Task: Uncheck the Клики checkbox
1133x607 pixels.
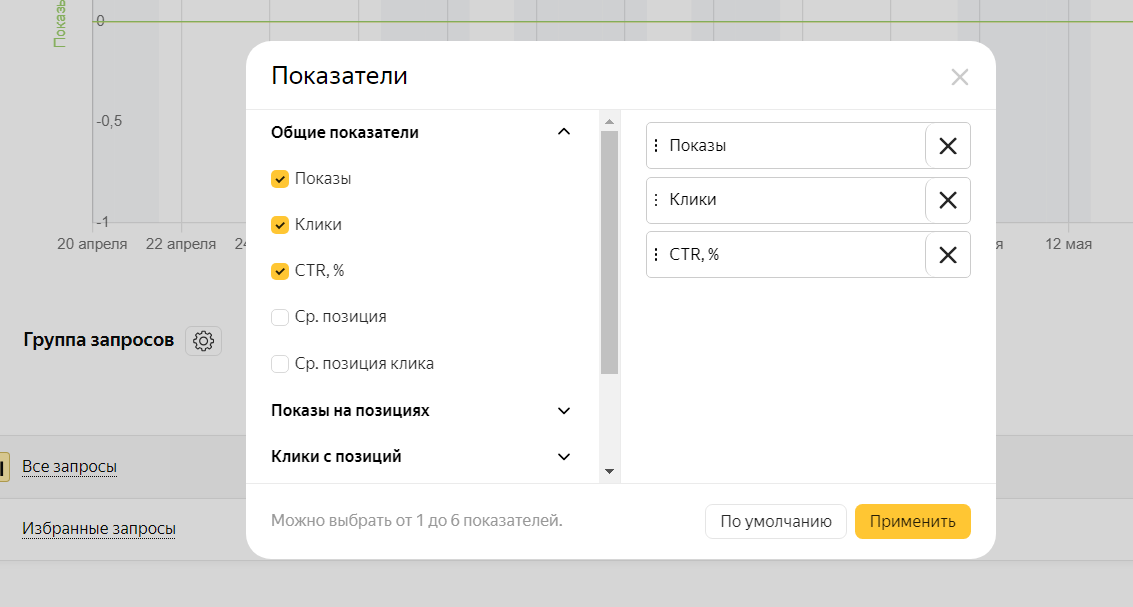Action: tap(279, 224)
